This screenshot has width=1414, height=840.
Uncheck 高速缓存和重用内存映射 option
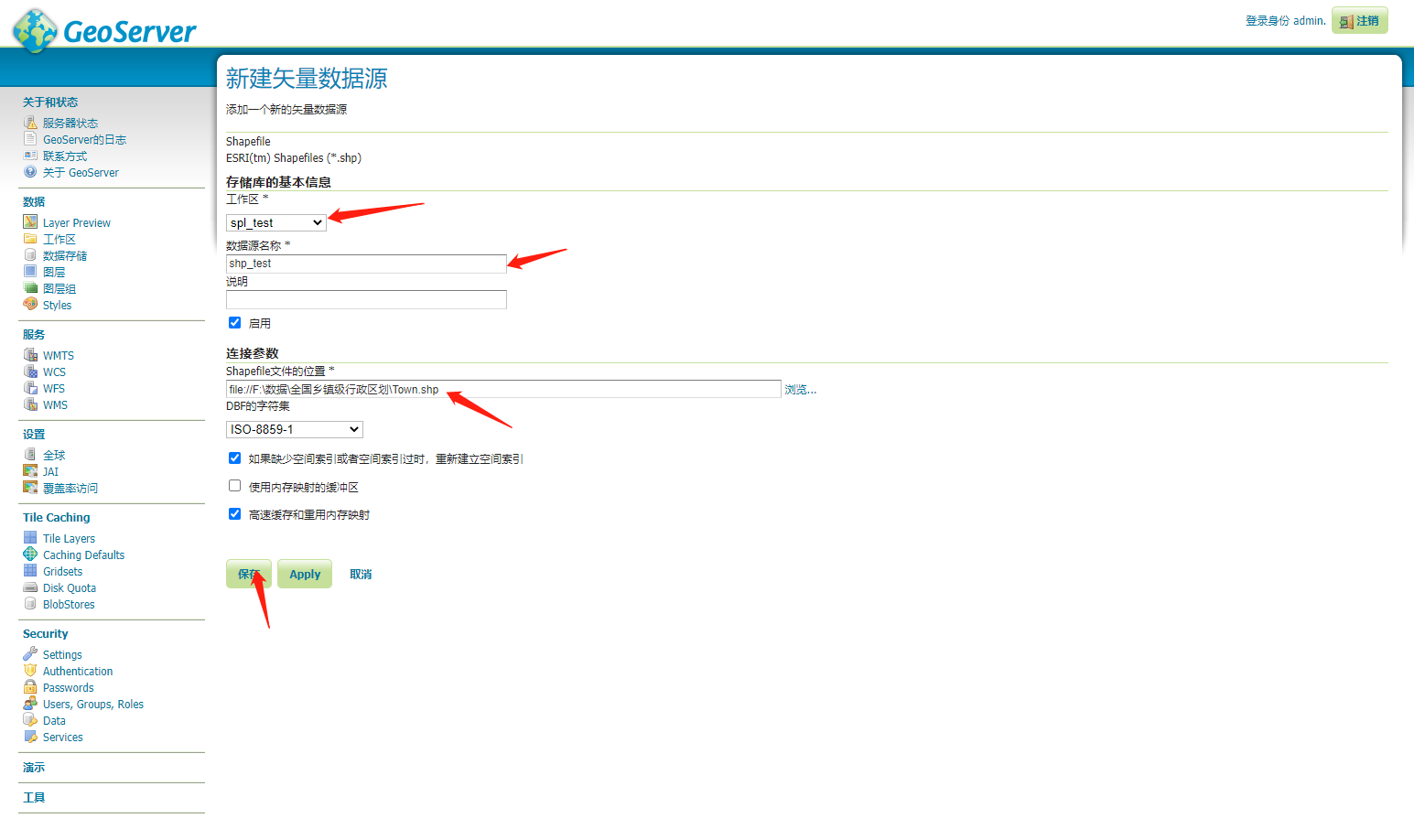pyautogui.click(x=235, y=513)
